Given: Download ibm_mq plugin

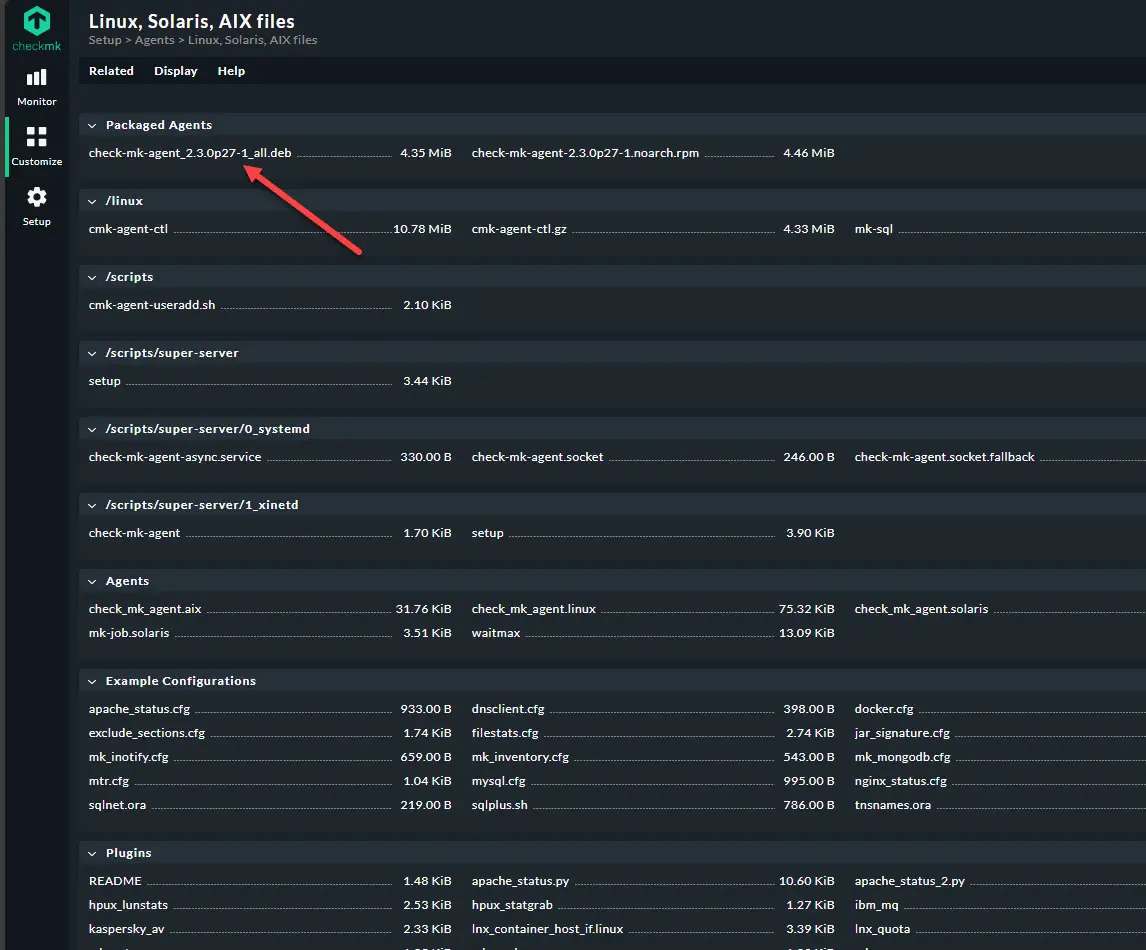Looking at the screenshot, I should (x=876, y=905).
